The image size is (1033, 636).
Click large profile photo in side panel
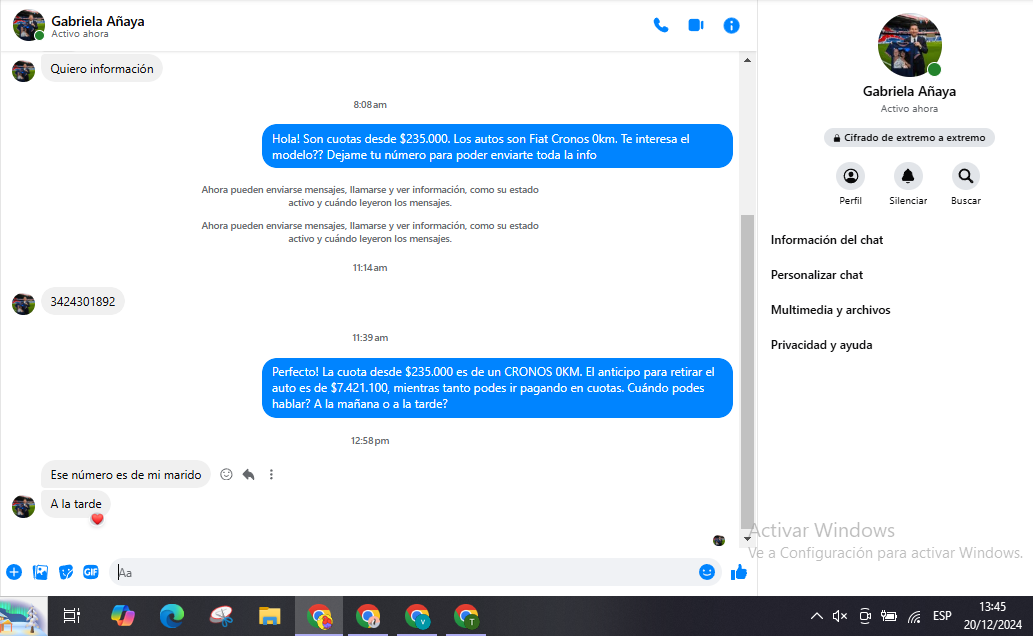click(910, 45)
